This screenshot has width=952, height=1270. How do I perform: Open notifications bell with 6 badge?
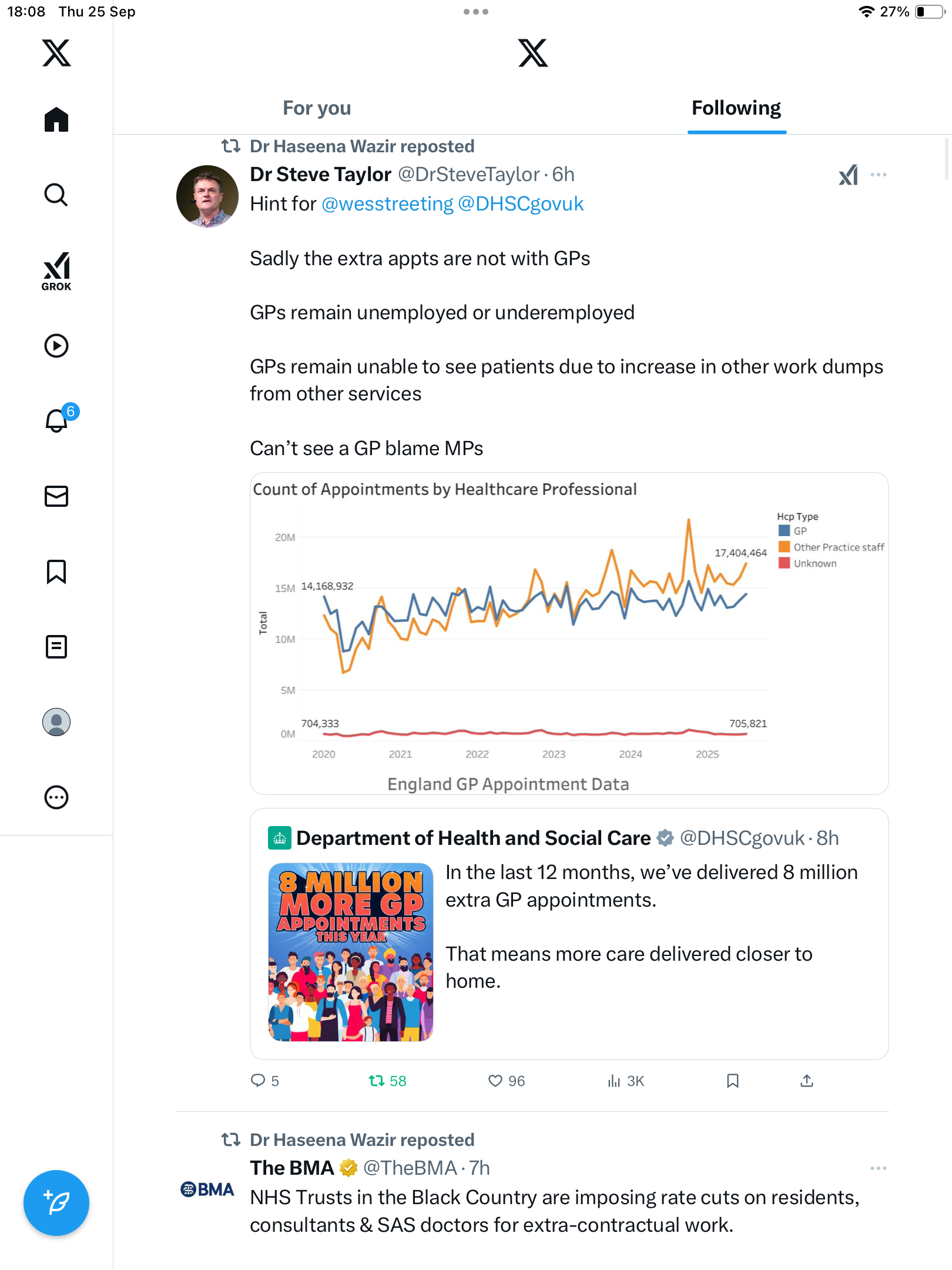(x=57, y=421)
